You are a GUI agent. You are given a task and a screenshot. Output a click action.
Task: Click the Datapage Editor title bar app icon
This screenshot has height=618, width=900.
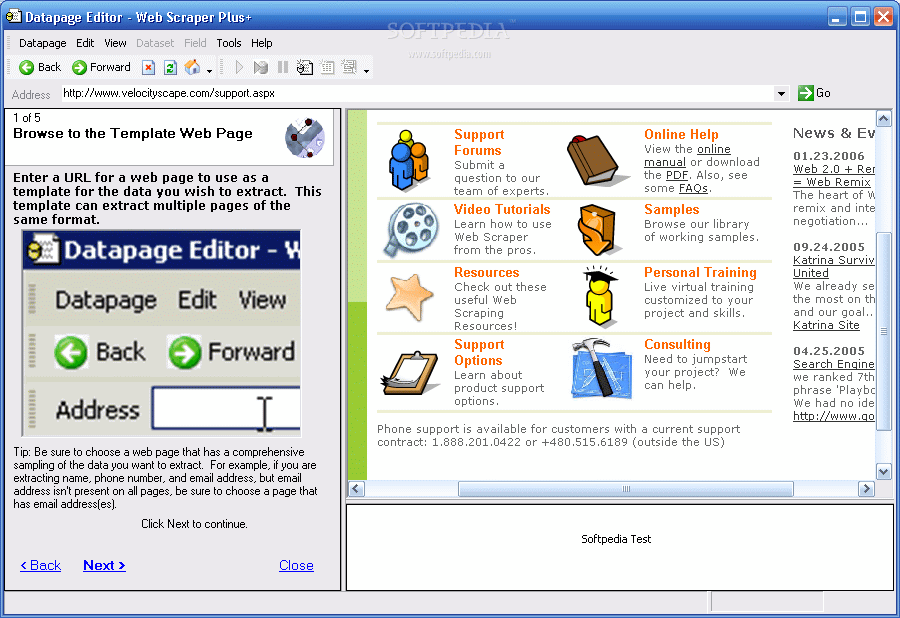coord(13,17)
